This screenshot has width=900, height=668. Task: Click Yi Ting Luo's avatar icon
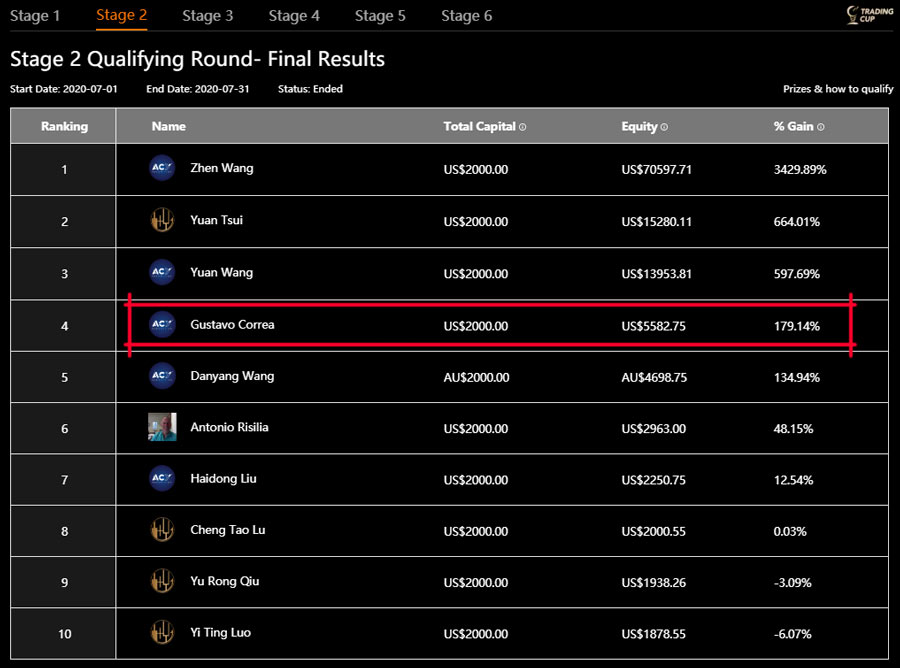(162, 633)
